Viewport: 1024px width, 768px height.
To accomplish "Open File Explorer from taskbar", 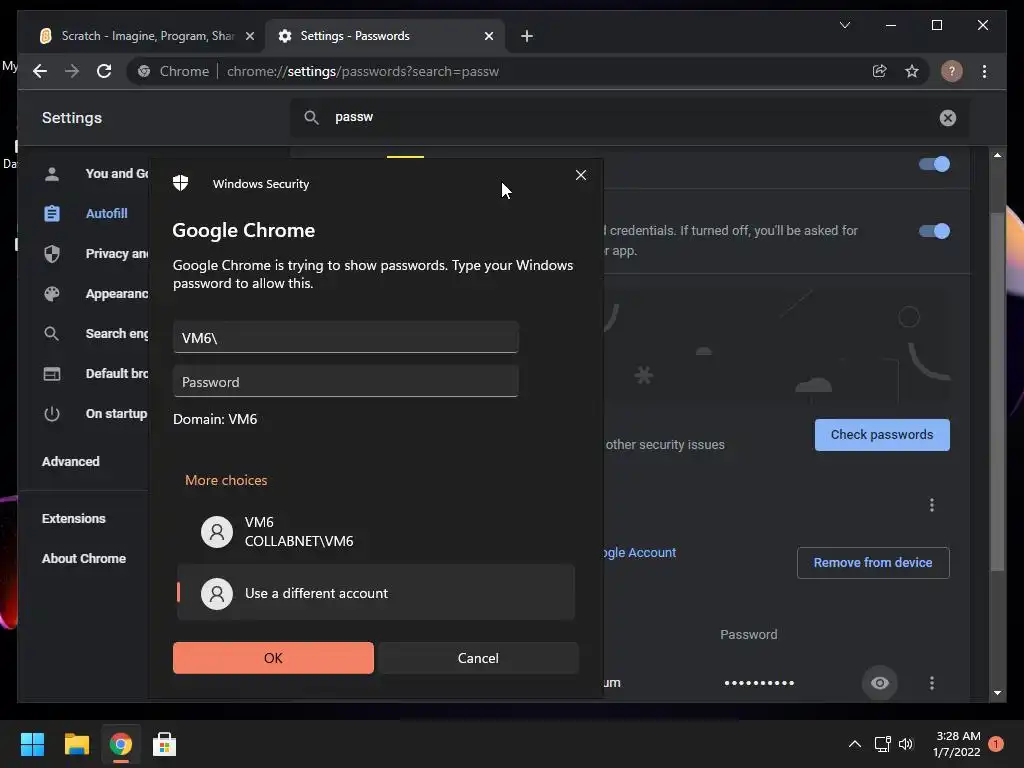I will tap(76, 744).
